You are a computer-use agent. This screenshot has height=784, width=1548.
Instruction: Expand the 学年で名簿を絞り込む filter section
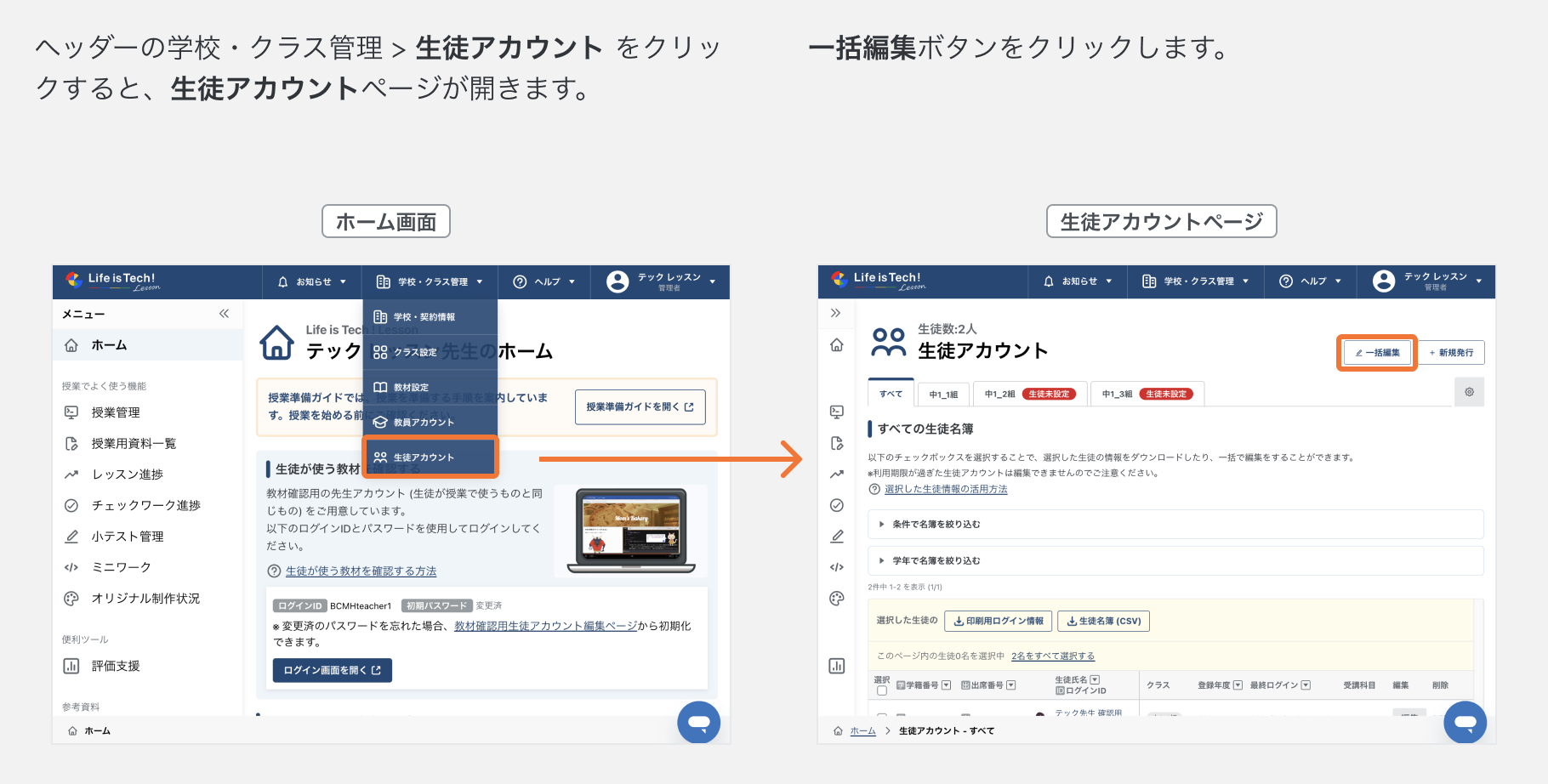936,561
